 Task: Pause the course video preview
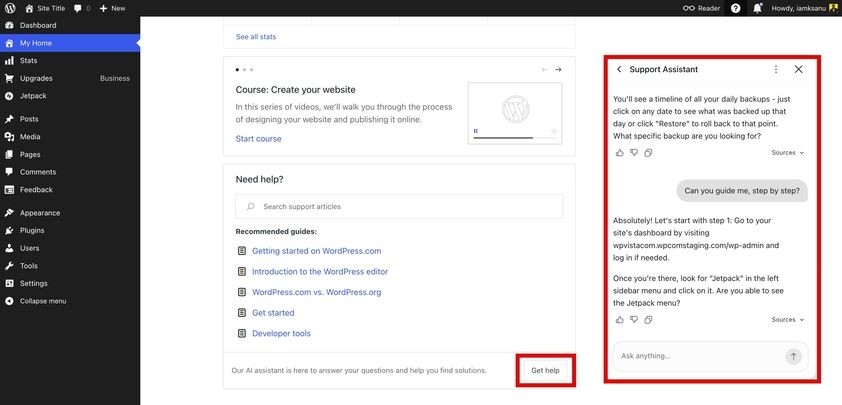[475, 131]
